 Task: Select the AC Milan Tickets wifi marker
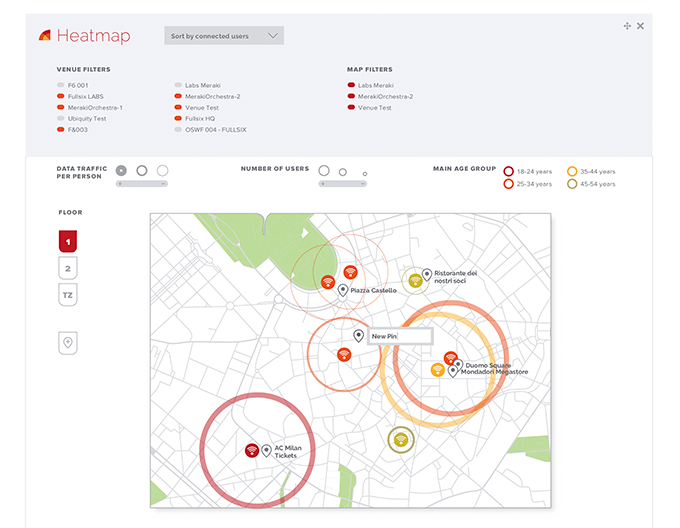[x=252, y=450]
